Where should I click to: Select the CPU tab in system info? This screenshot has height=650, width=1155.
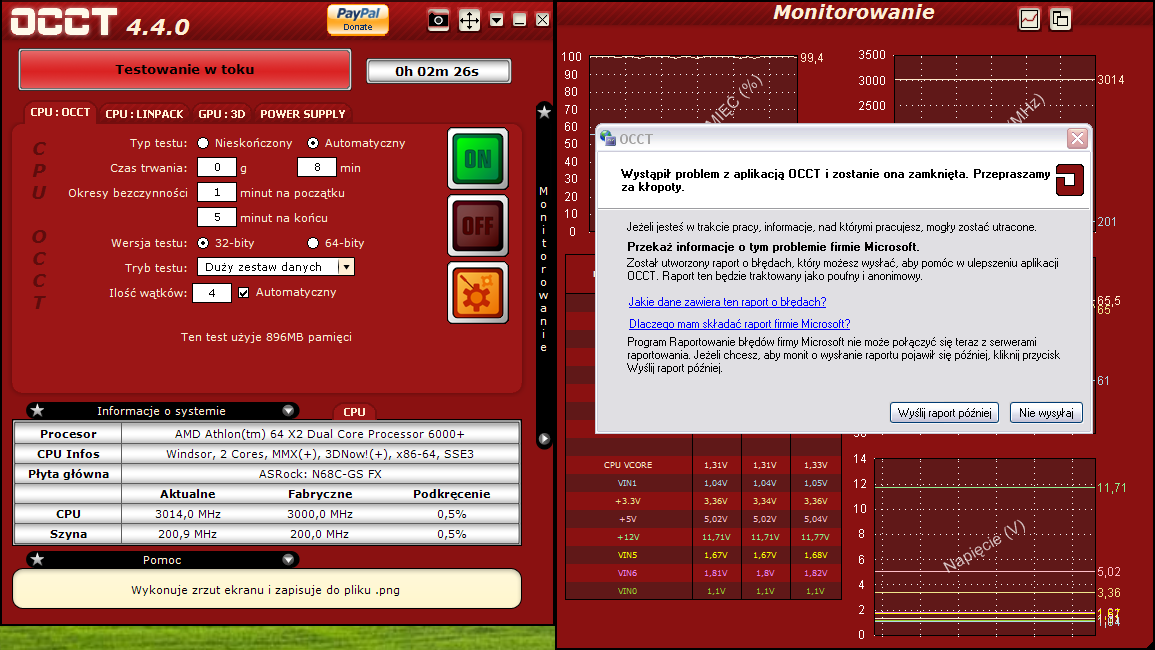tap(354, 412)
